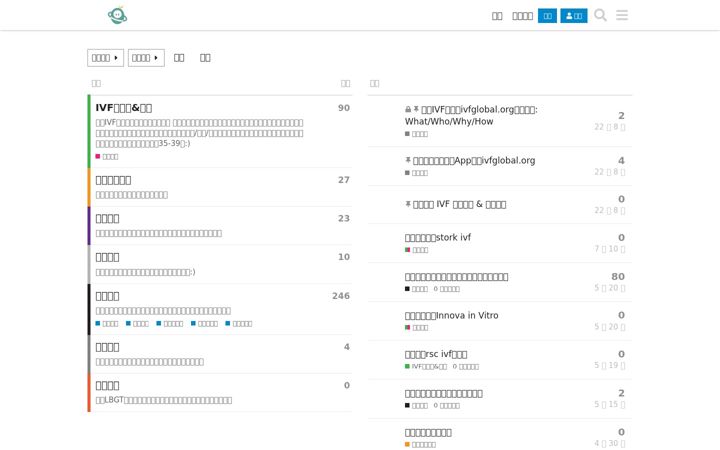Open the IVF category with 90 topics
Viewport: 720px width, 450px height.
click(x=124, y=108)
